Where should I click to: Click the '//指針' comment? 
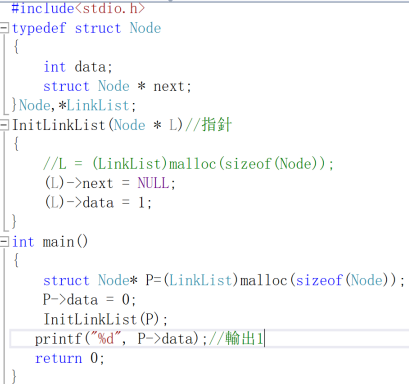(208, 125)
